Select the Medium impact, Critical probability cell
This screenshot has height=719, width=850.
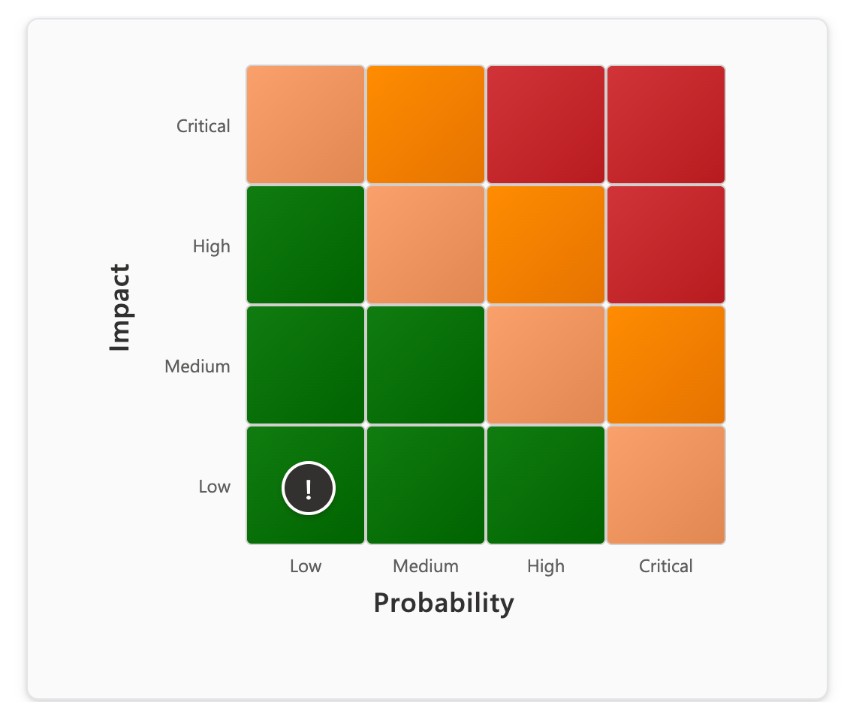(666, 365)
